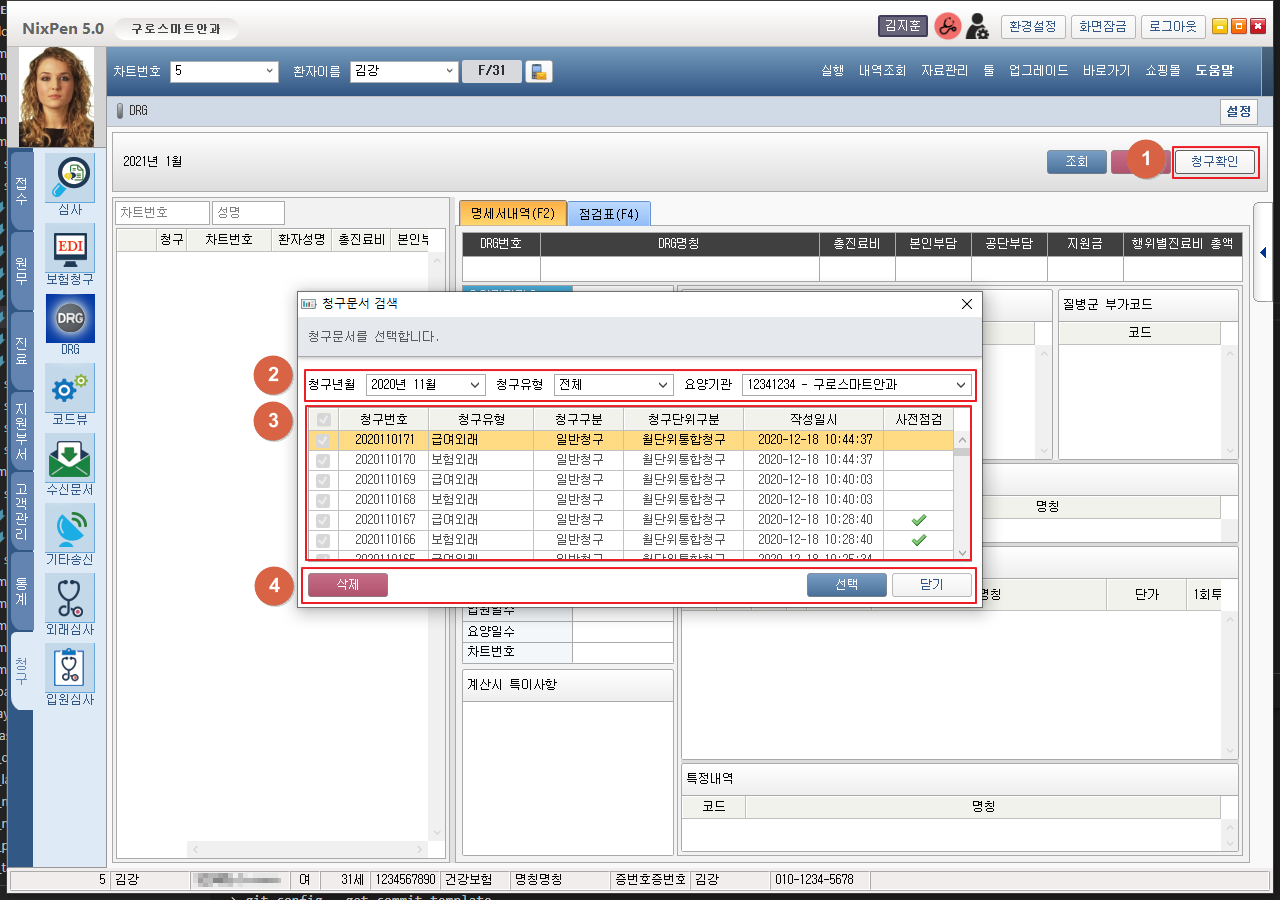Switch to the 점검표(F4) tab
Viewport: 1280px width, 900px height.
point(609,213)
